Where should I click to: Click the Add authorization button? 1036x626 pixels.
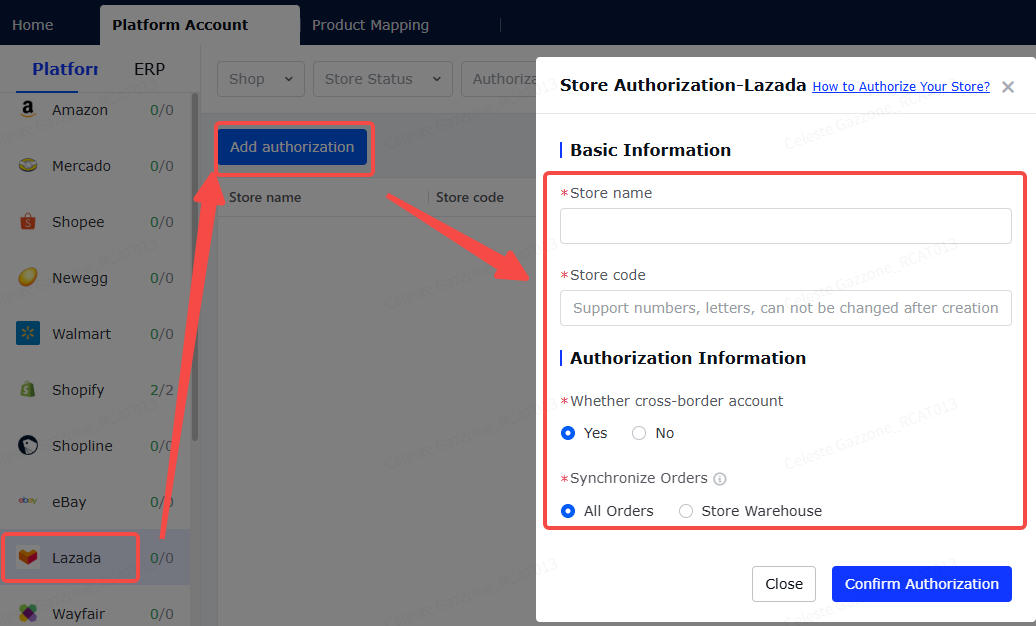click(292, 147)
